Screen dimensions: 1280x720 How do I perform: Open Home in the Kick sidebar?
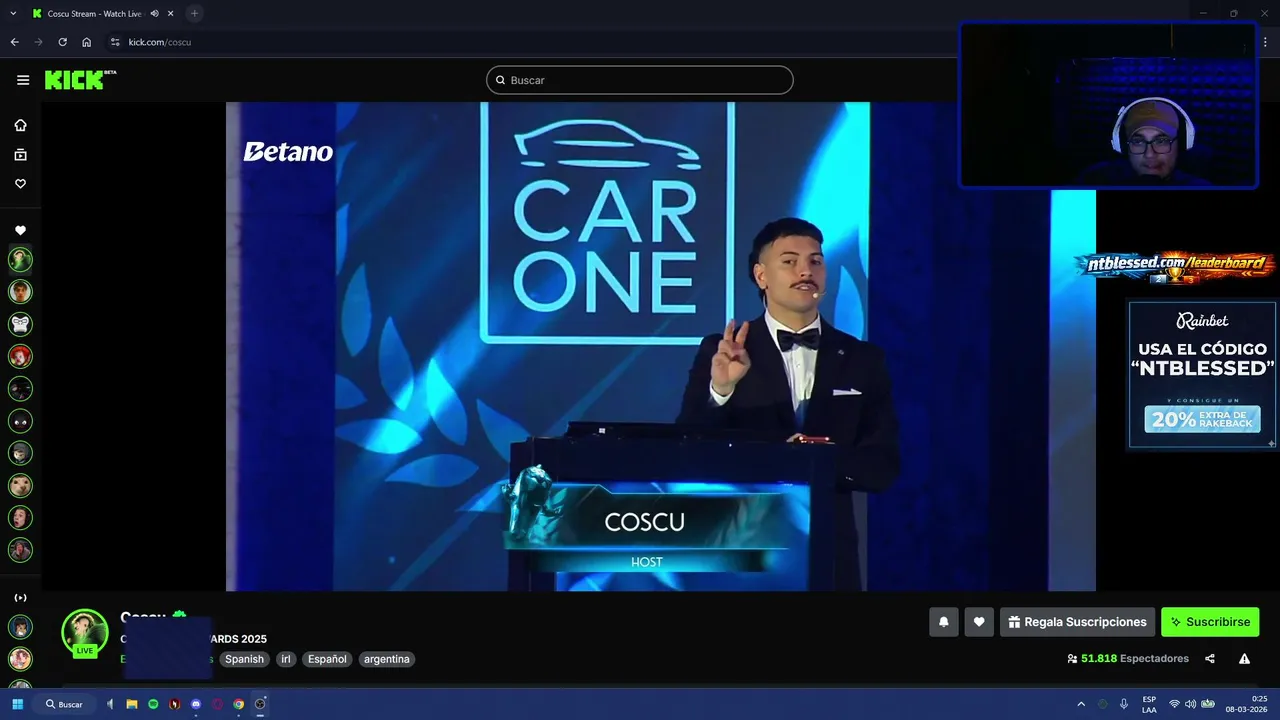(20, 125)
